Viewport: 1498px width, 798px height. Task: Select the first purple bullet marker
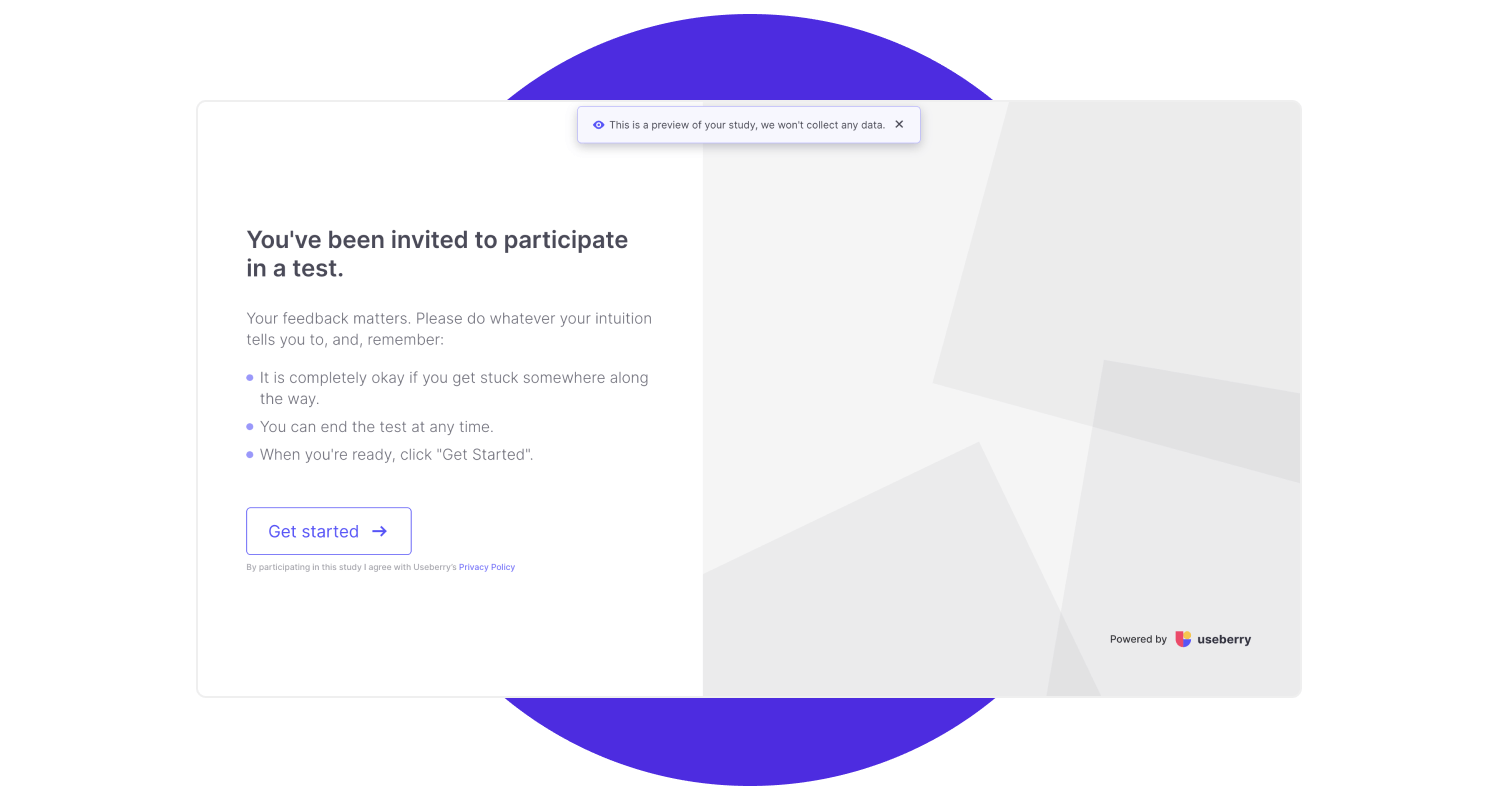coord(248,377)
